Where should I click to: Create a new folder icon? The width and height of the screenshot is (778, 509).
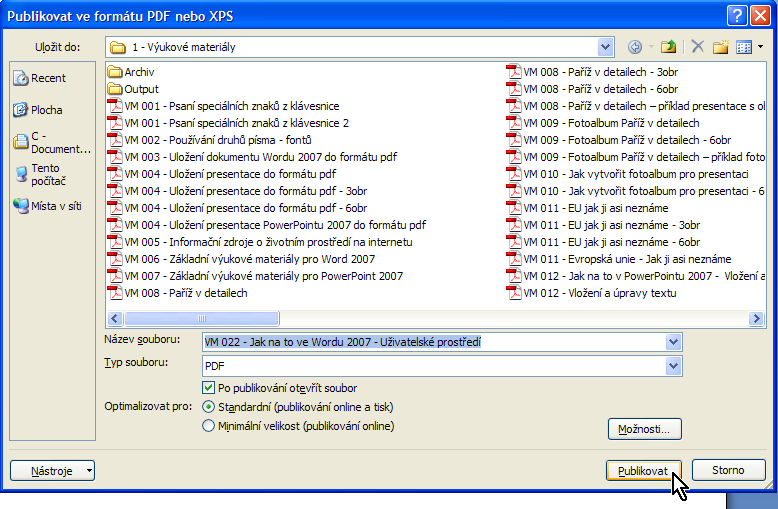[x=720, y=47]
